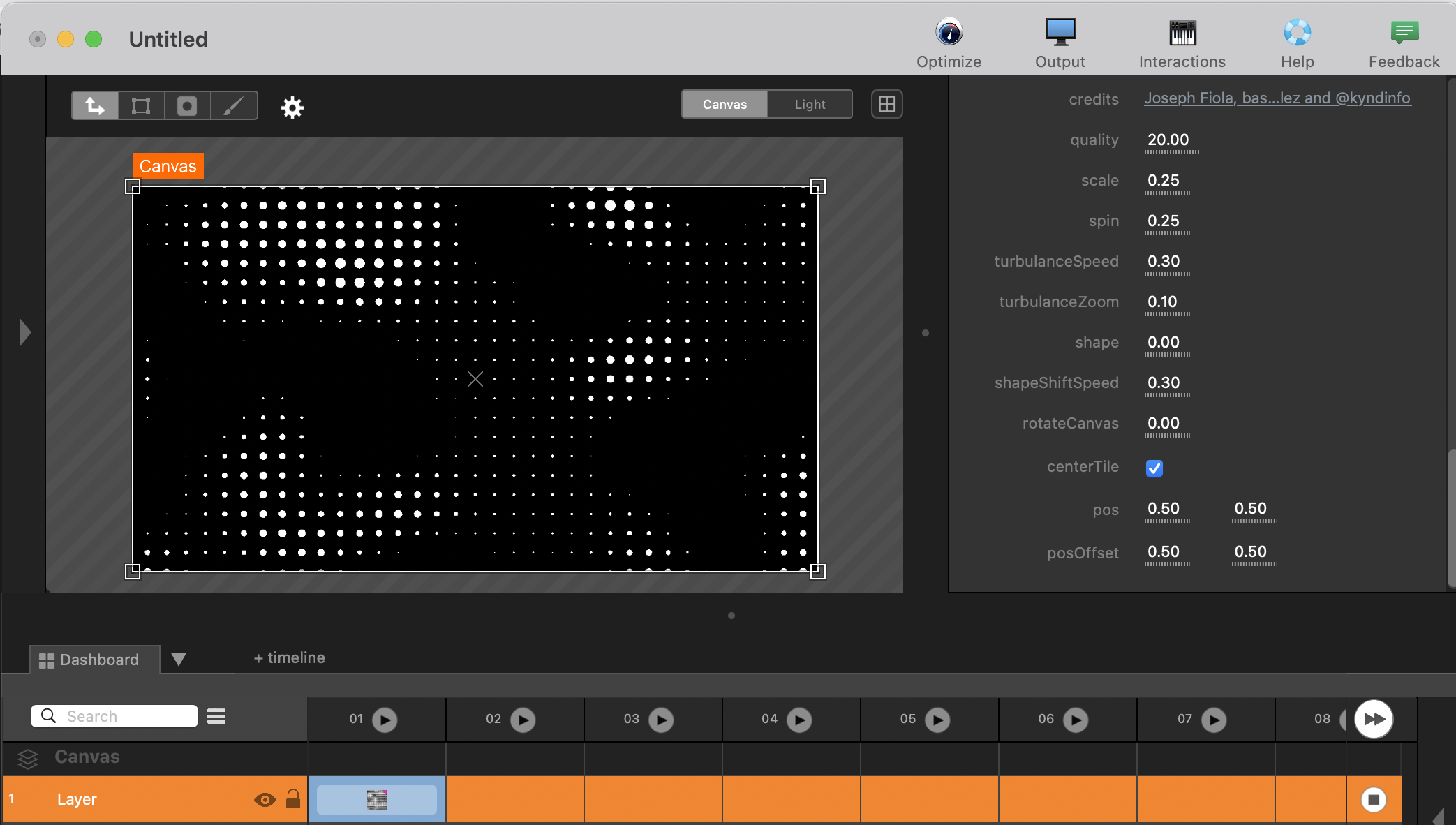
Task: Select the brush tool
Action: (x=234, y=106)
